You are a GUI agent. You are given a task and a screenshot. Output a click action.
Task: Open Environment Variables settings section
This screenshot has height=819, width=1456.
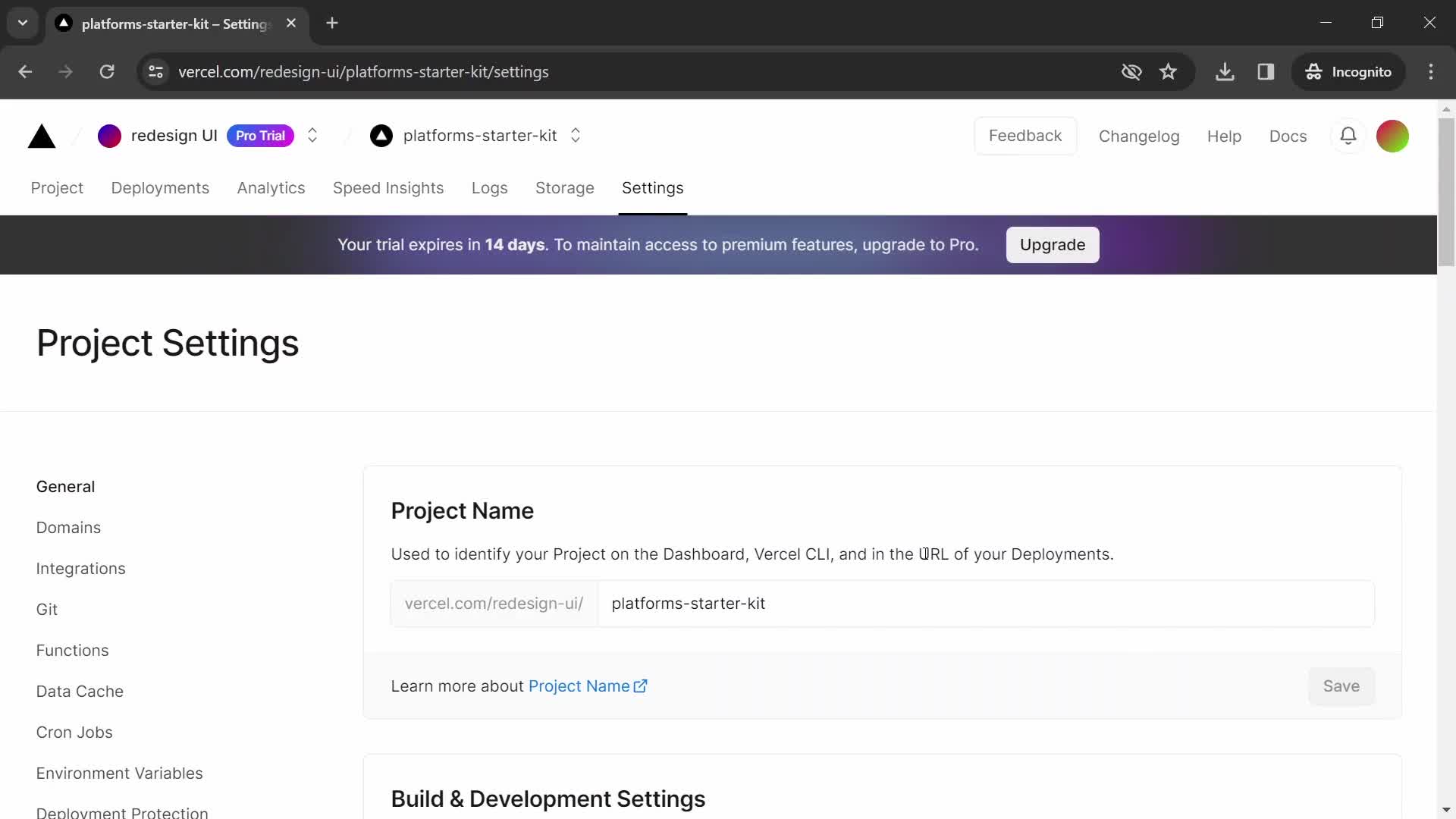(120, 773)
